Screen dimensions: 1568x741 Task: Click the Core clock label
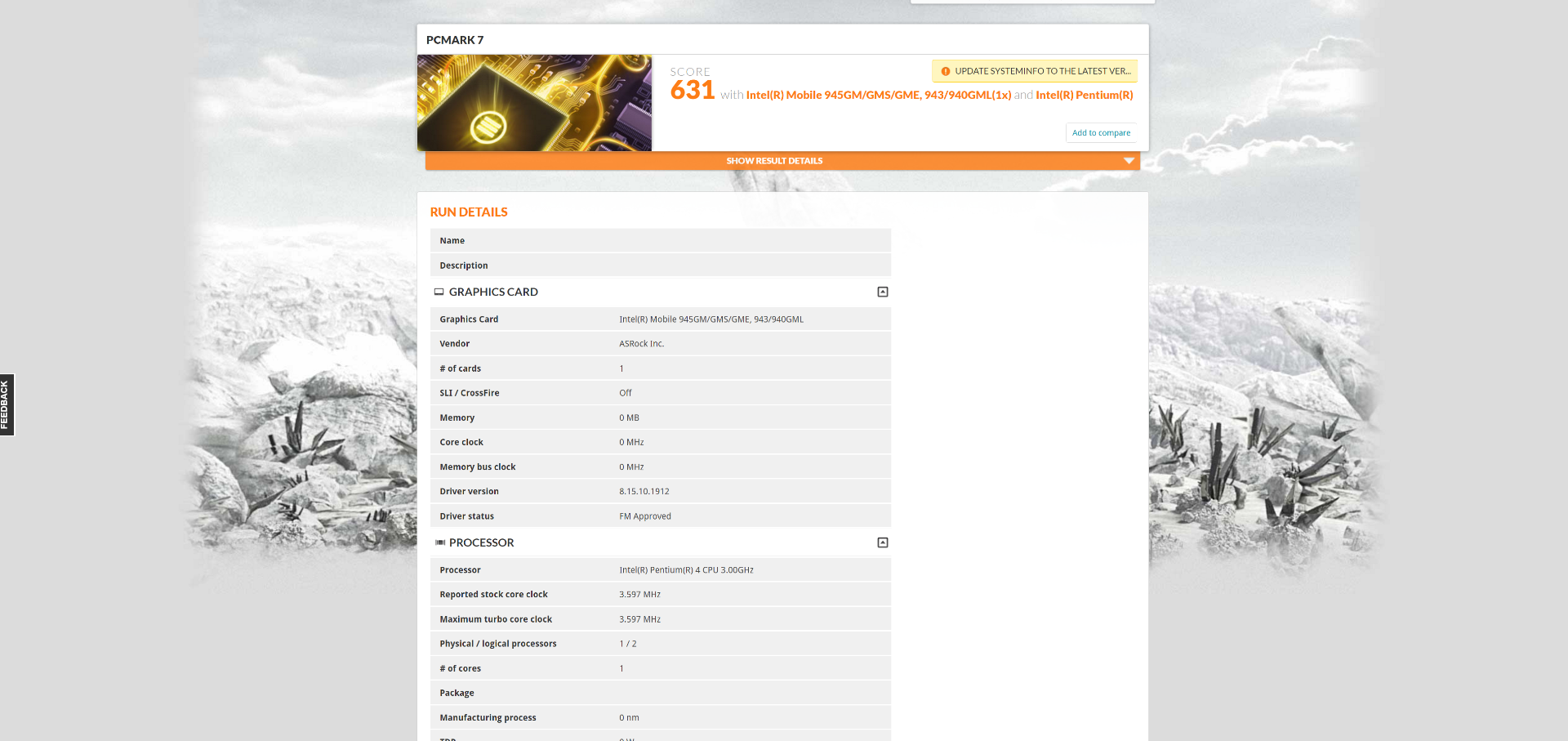pyautogui.click(x=461, y=442)
